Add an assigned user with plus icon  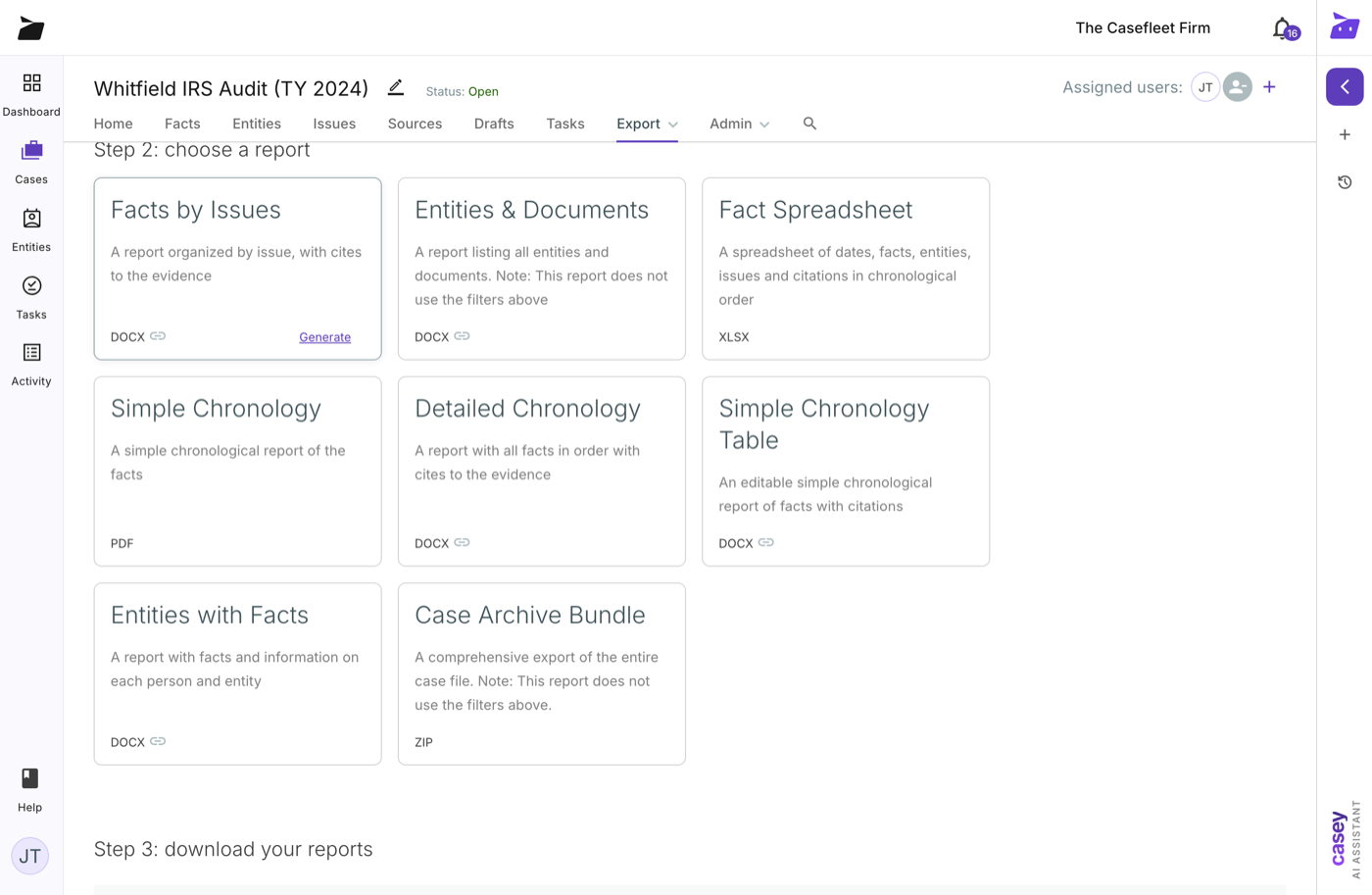1269,87
